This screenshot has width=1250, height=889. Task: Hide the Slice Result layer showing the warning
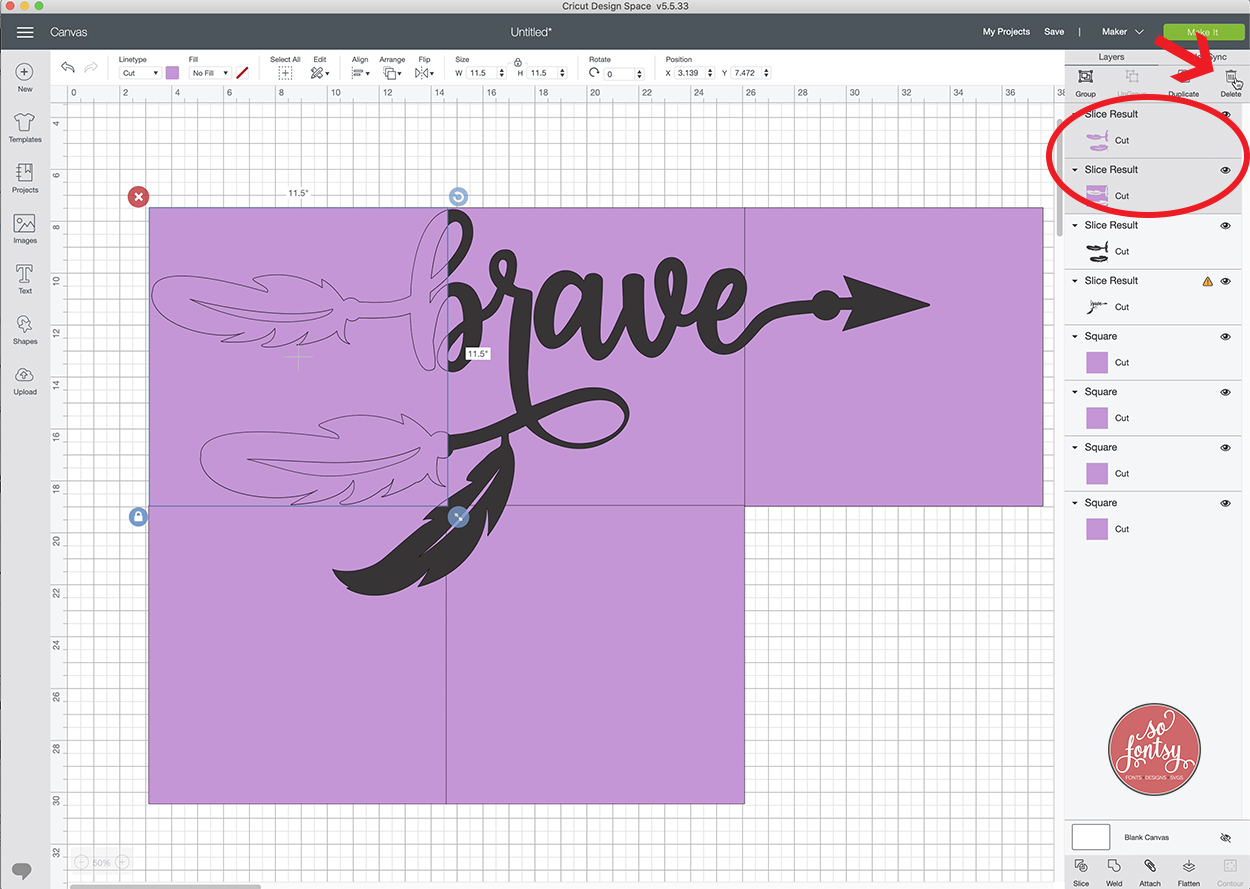(x=1225, y=281)
